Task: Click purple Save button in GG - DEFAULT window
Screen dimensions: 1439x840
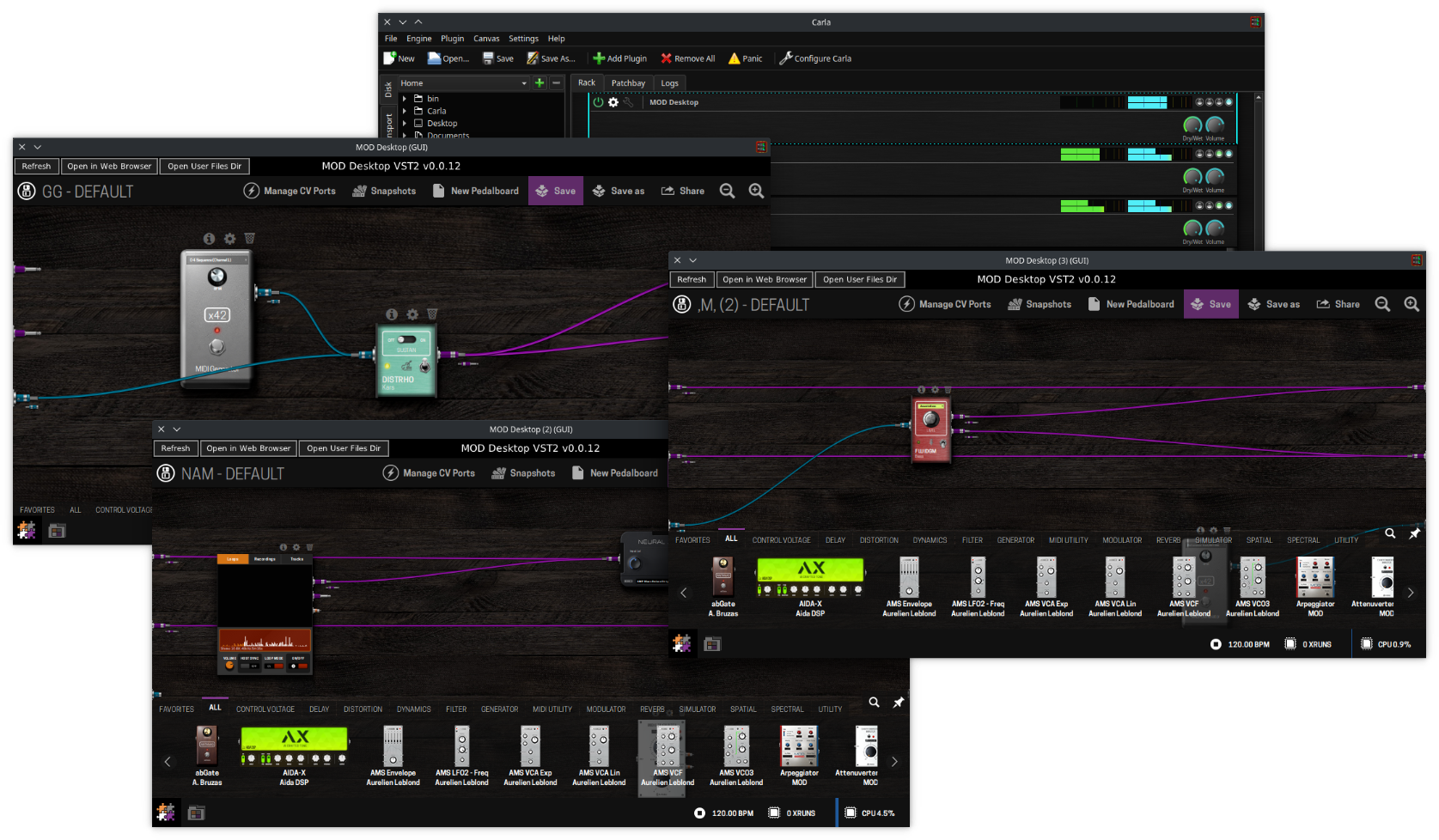Action: (x=556, y=191)
